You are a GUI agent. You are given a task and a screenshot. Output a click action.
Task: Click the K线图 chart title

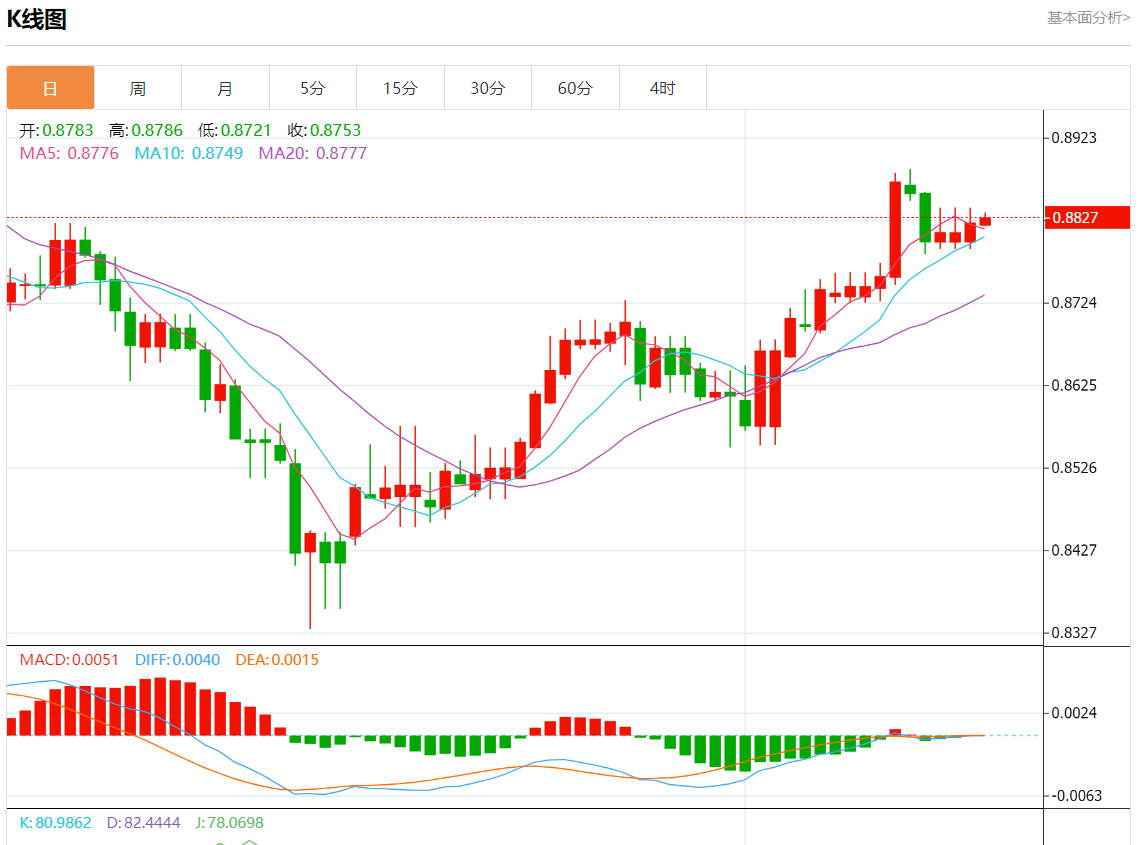(x=37, y=19)
